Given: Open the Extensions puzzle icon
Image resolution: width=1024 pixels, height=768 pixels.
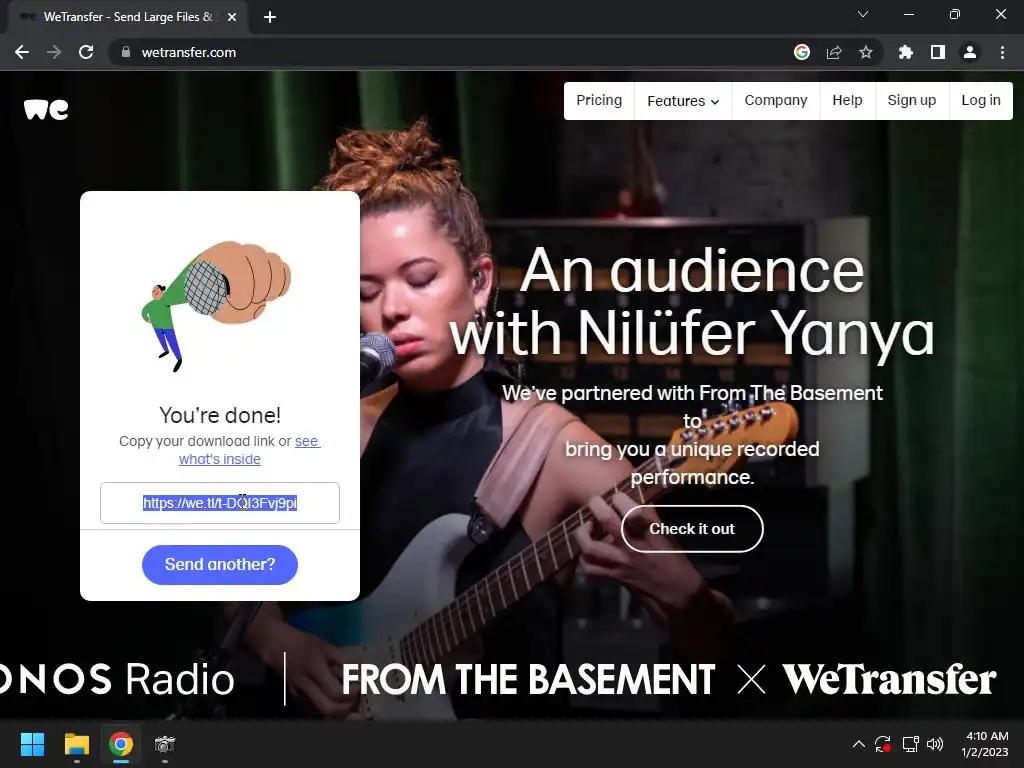Looking at the screenshot, I should click(905, 52).
